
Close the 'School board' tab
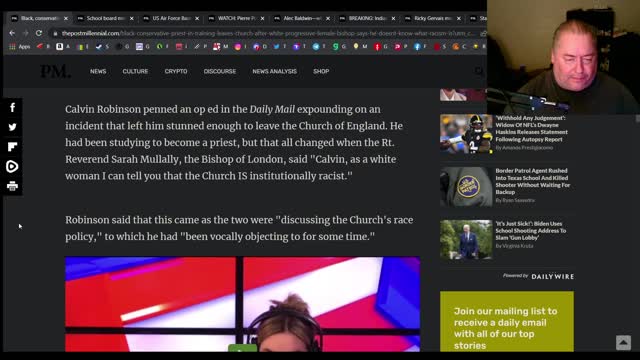click(131, 18)
